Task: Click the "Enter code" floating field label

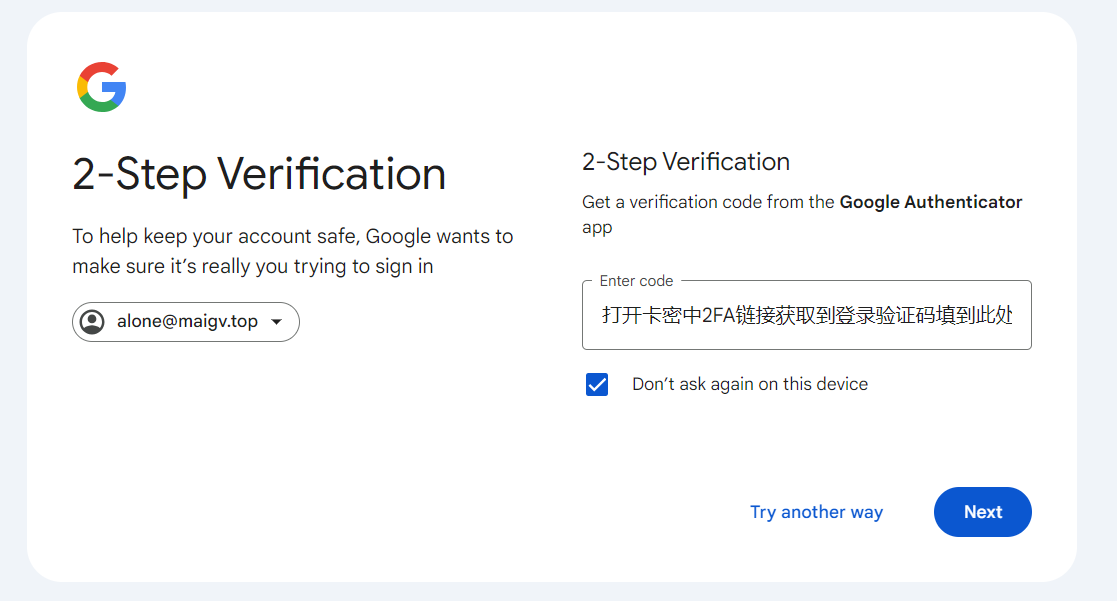Action: click(x=636, y=281)
